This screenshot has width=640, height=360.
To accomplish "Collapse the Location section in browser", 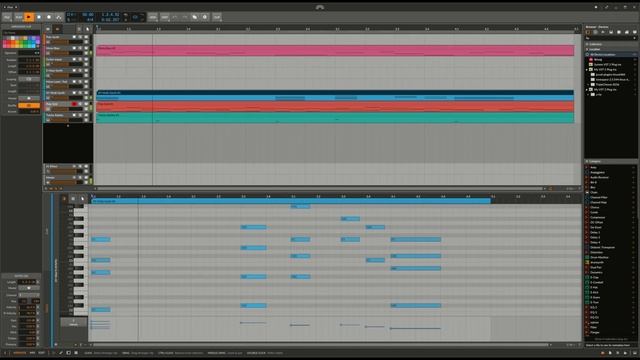I will coord(611,49).
